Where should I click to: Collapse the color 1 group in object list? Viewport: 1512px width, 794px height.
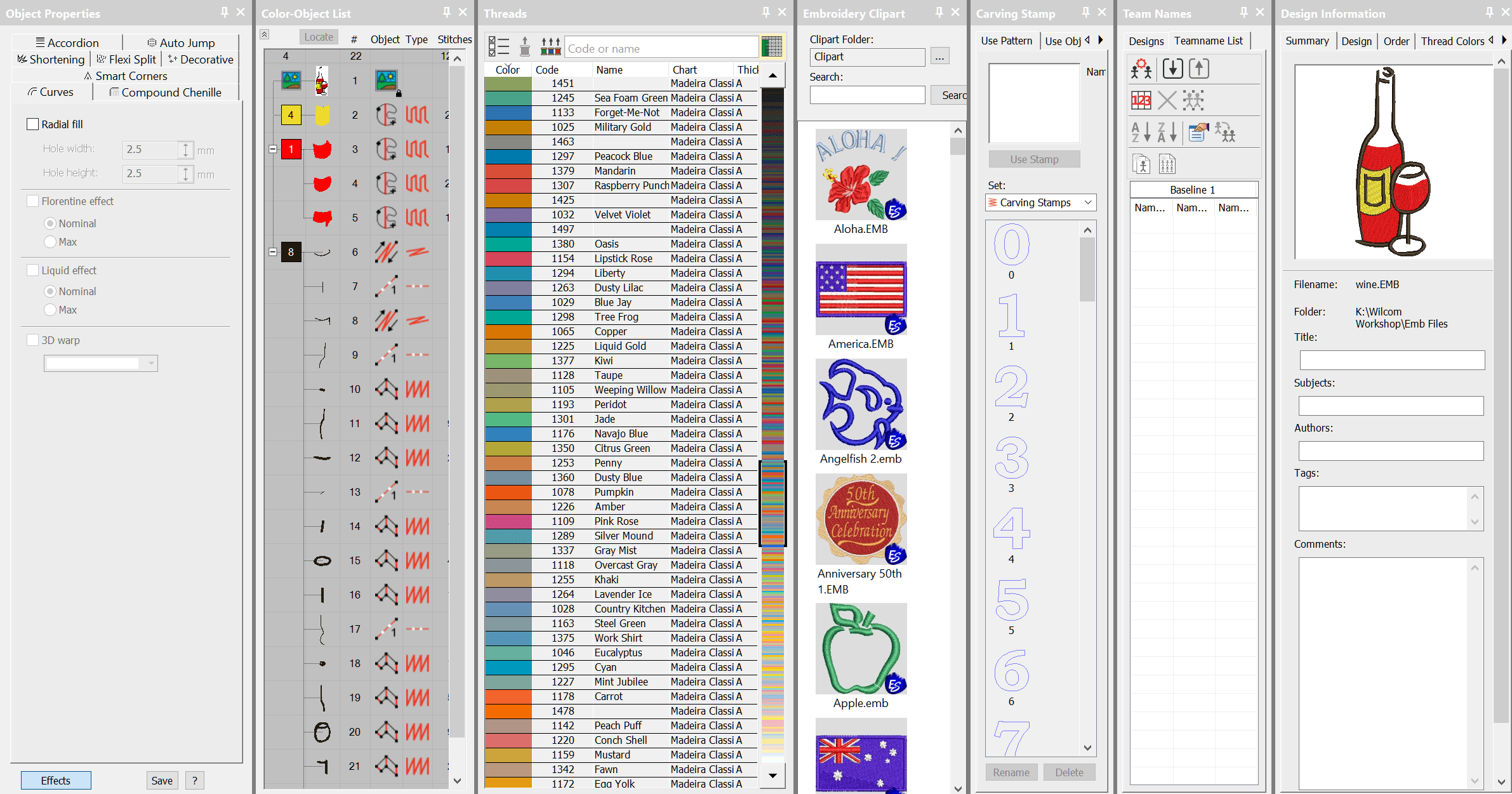[x=272, y=149]
